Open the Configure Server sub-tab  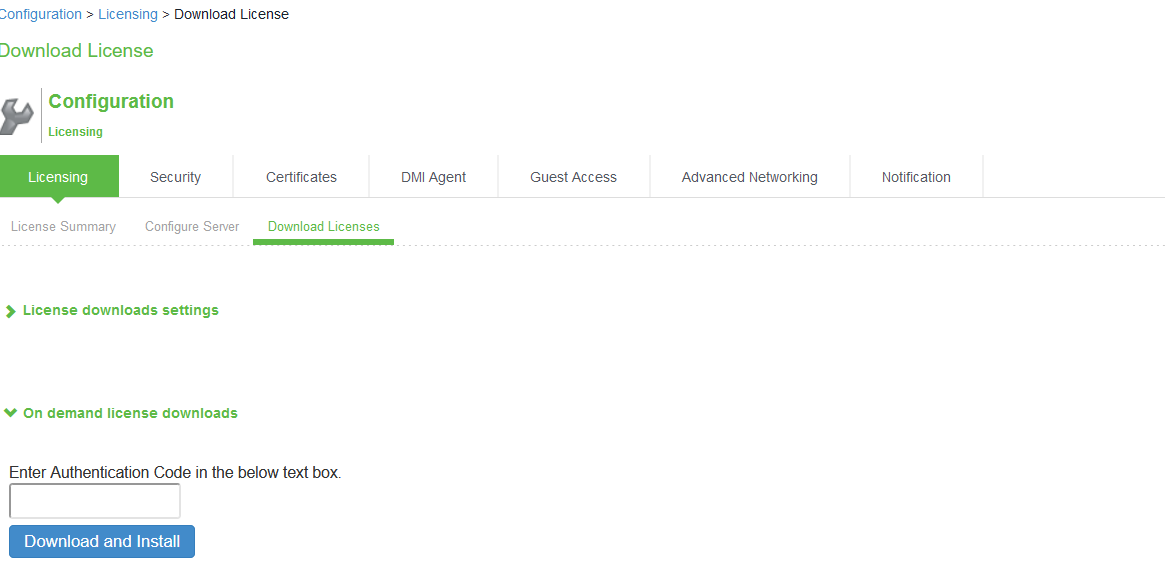pyautogui.click(x=192, y=227)
